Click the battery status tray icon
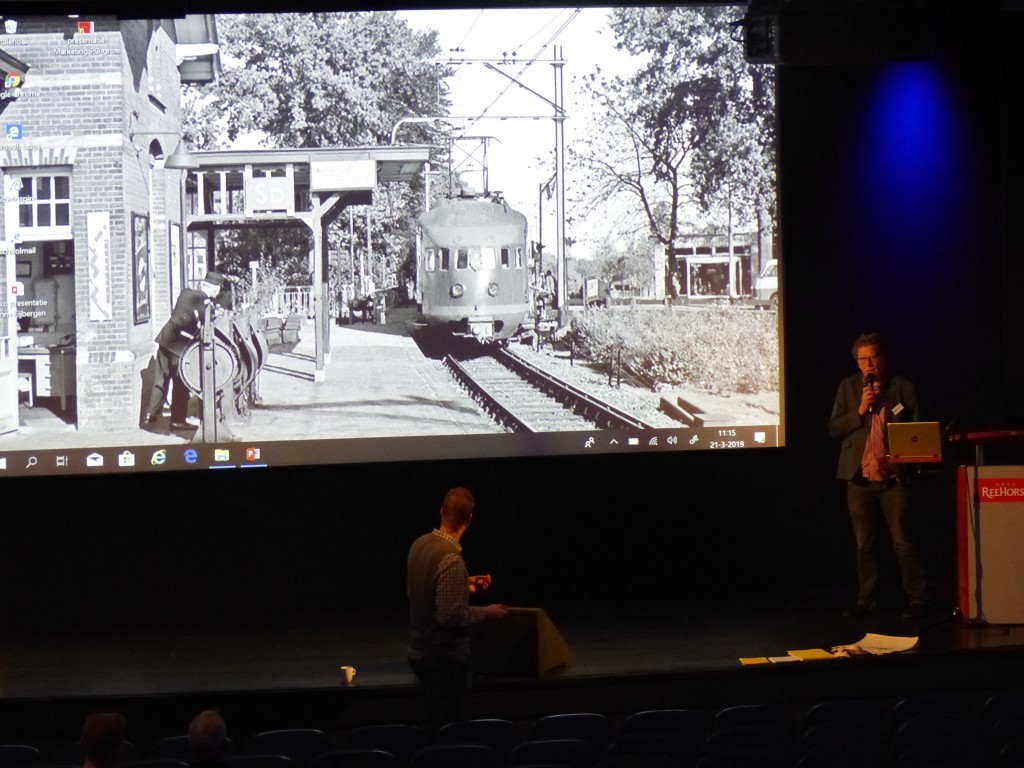 point(633,441)
